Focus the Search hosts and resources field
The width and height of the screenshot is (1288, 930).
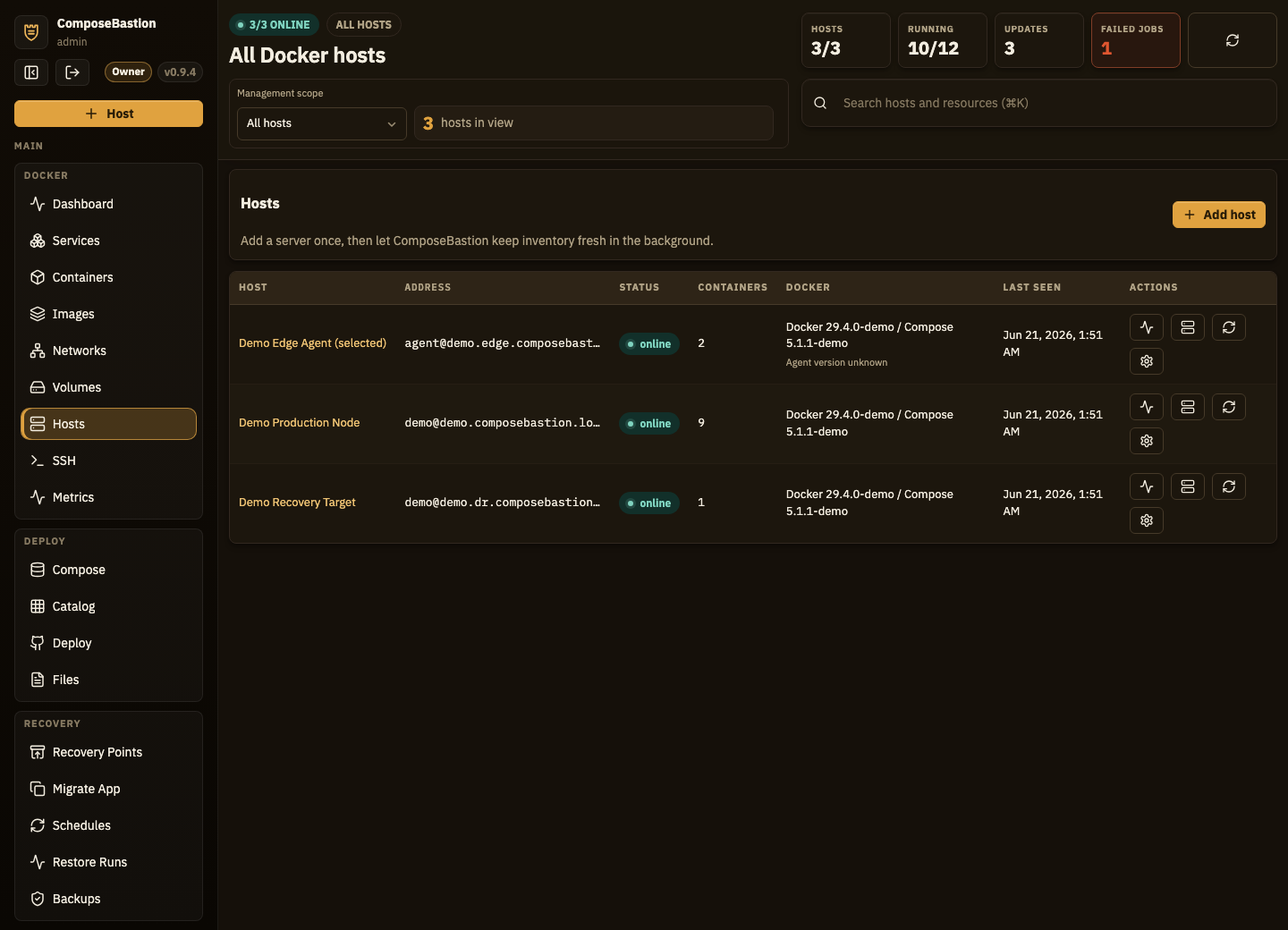[1038, 103]
